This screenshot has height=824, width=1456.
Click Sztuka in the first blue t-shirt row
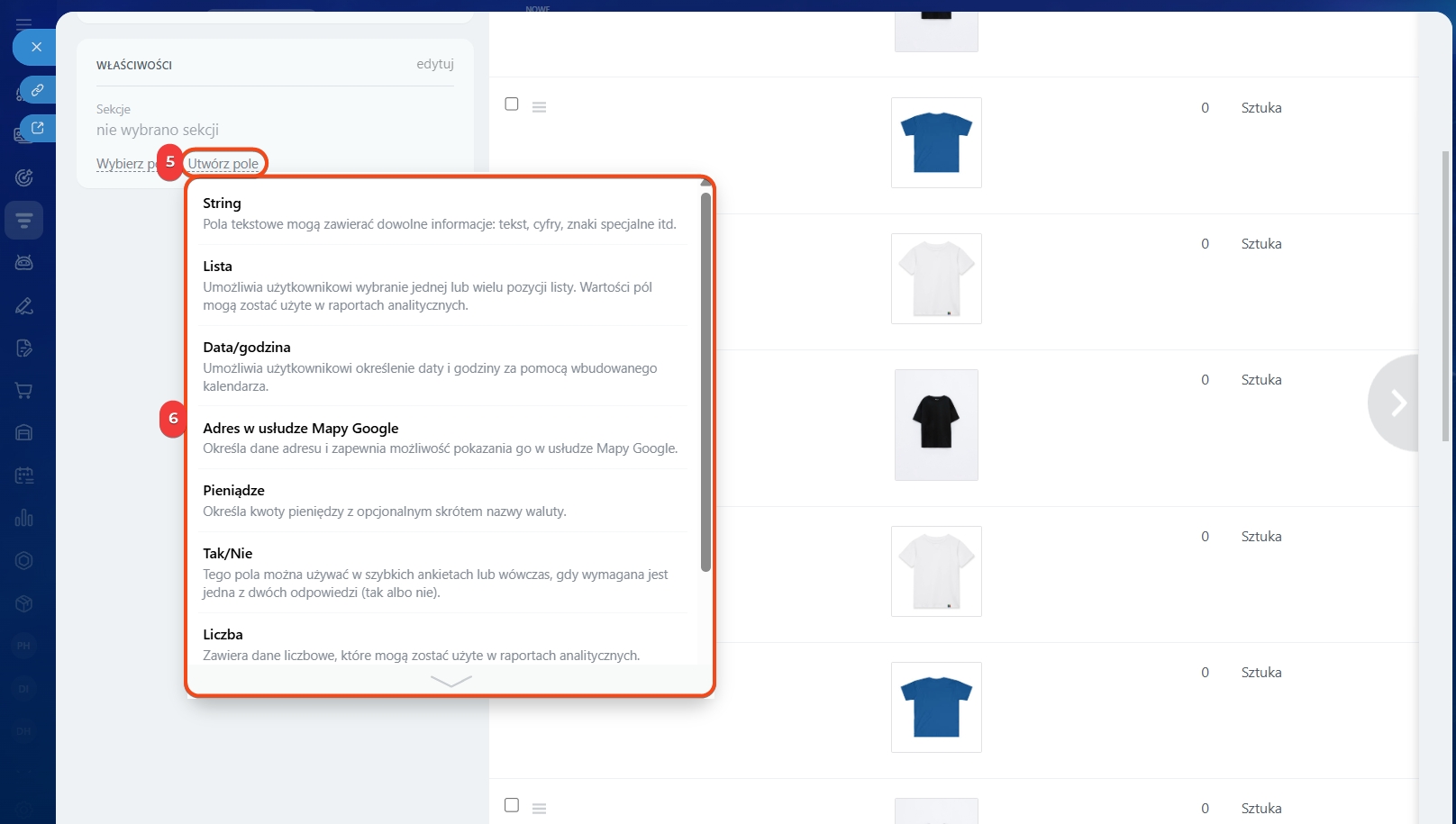[1261, 107]
